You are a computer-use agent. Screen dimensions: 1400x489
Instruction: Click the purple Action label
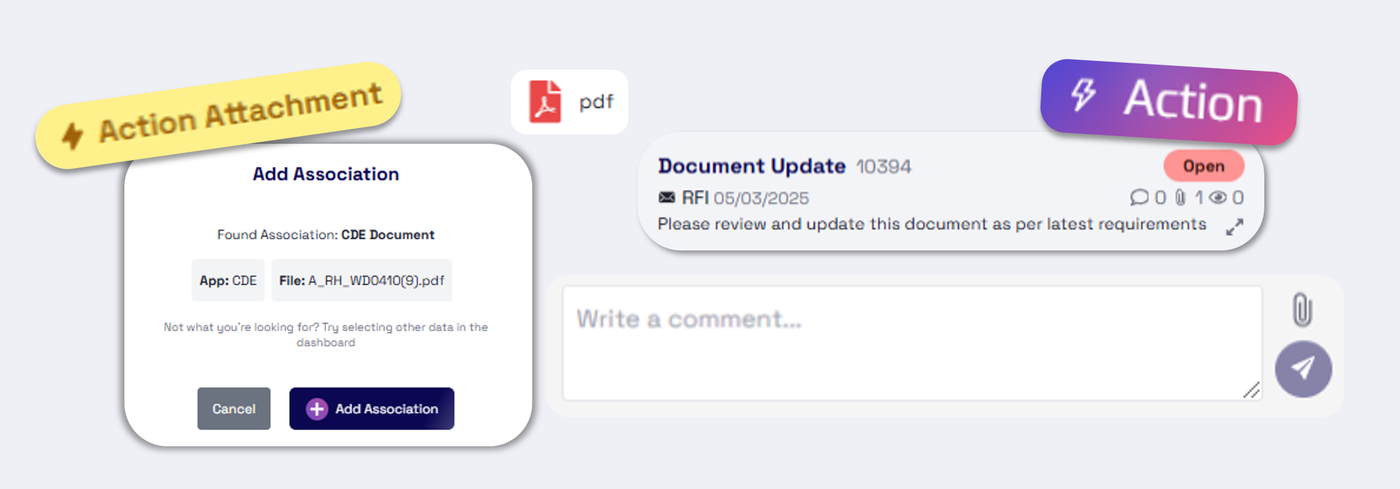pyautogui.click(x=1169, y=102)
